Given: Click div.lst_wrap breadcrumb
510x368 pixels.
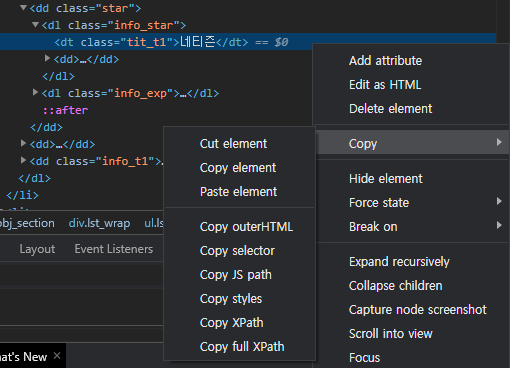Looking at the screenshot, I should 99,223.
